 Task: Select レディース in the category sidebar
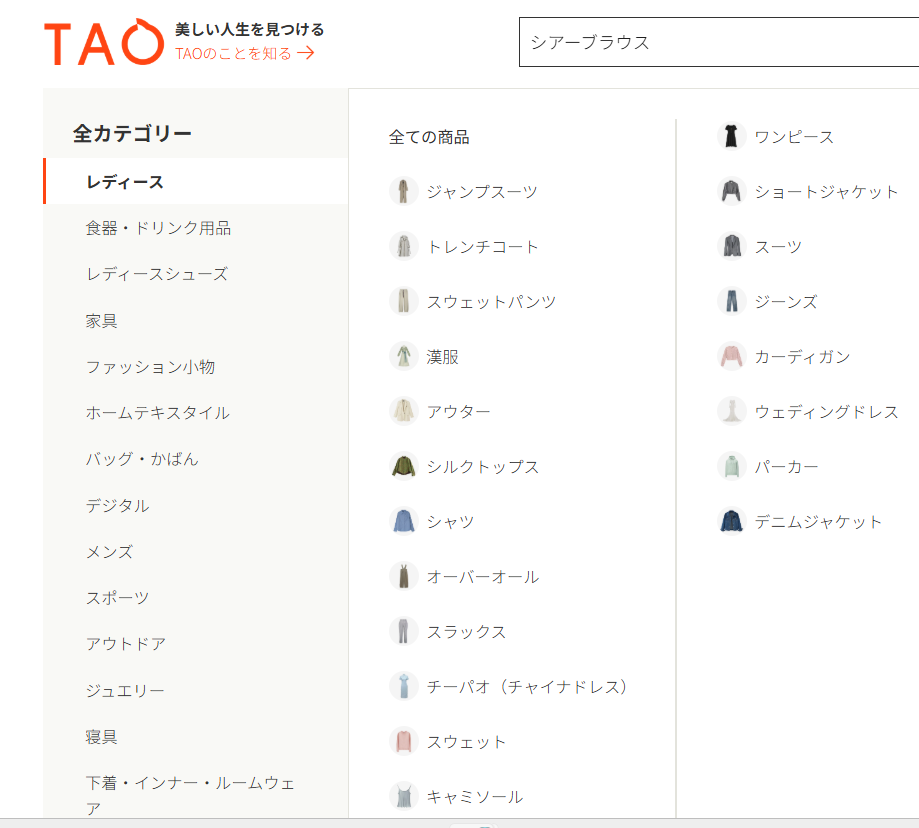point(125,182)
